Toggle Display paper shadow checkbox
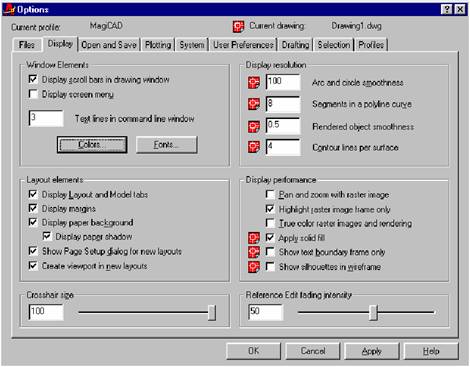470x367 pixels. [47, 236]
